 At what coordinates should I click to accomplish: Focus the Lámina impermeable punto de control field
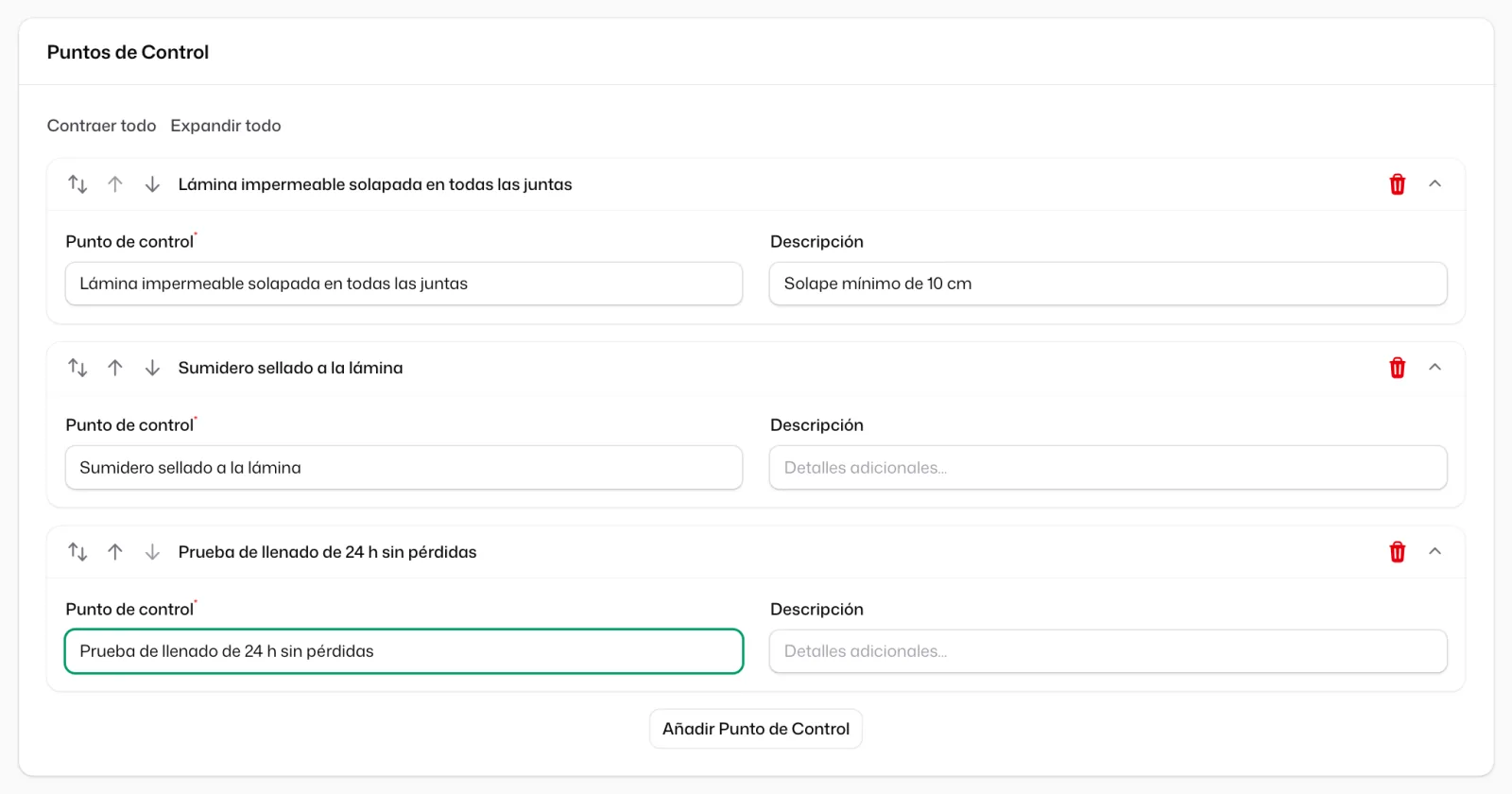404,284
